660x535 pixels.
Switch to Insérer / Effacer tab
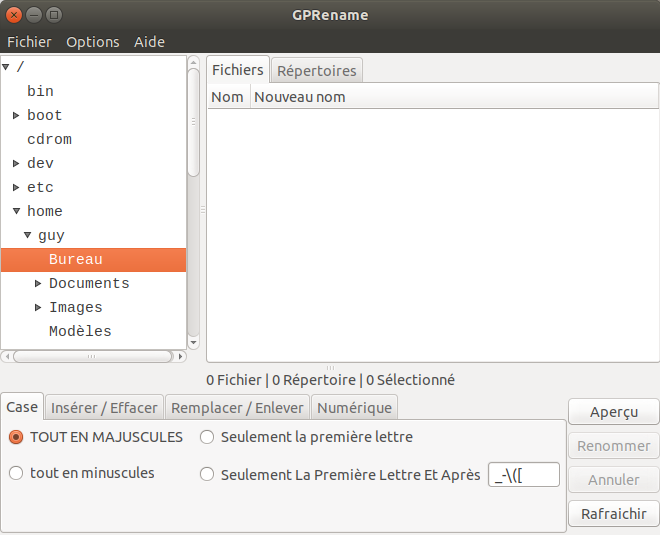tap(104, 407)
